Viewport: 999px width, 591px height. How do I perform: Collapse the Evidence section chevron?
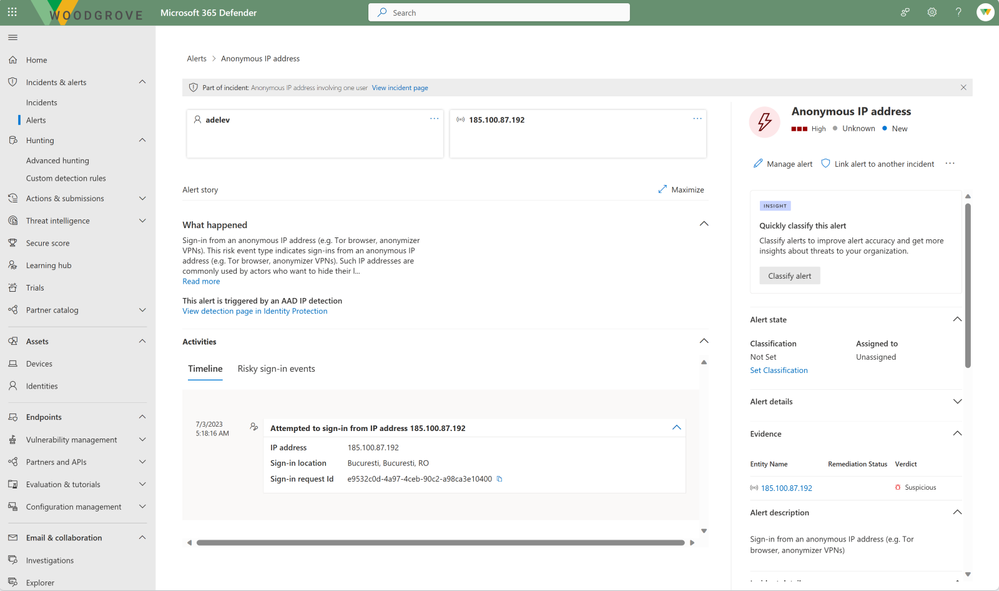(x=957, y=434)
